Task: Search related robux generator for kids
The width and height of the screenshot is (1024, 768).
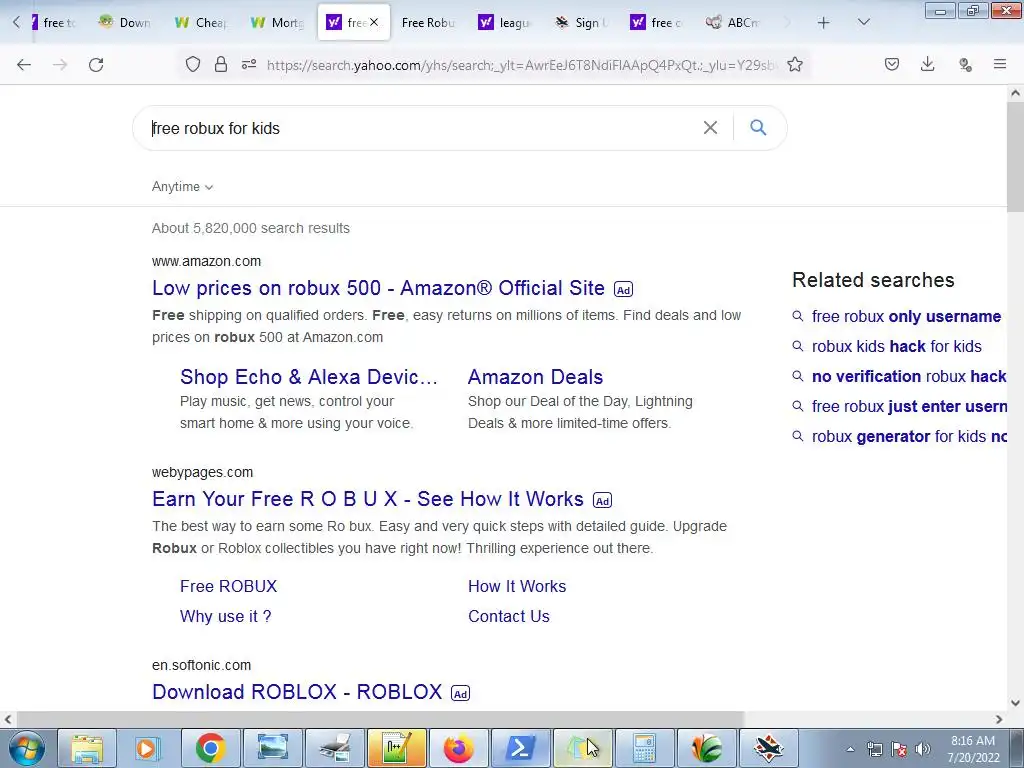Action: (908, 437)
